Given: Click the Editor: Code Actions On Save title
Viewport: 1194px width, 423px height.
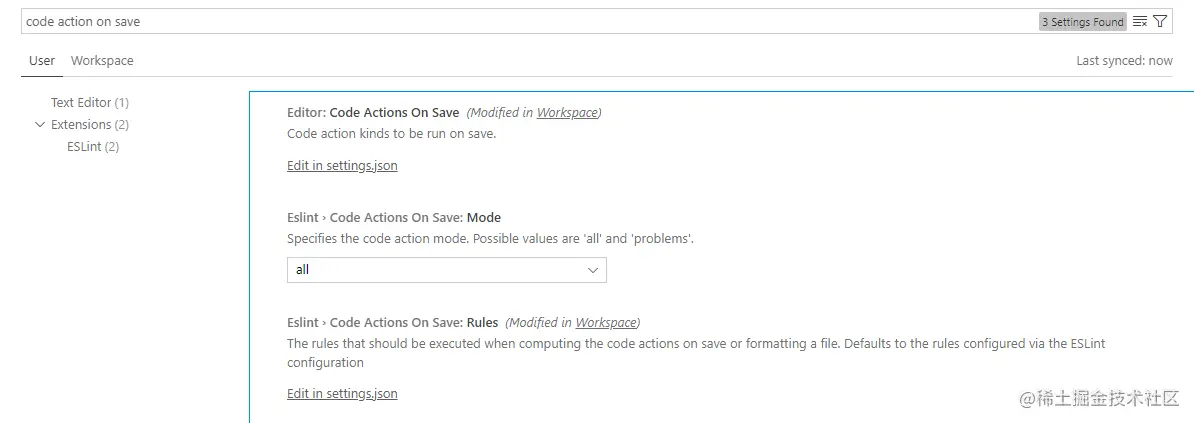Looking at the screenshot, I should (373, 113).
